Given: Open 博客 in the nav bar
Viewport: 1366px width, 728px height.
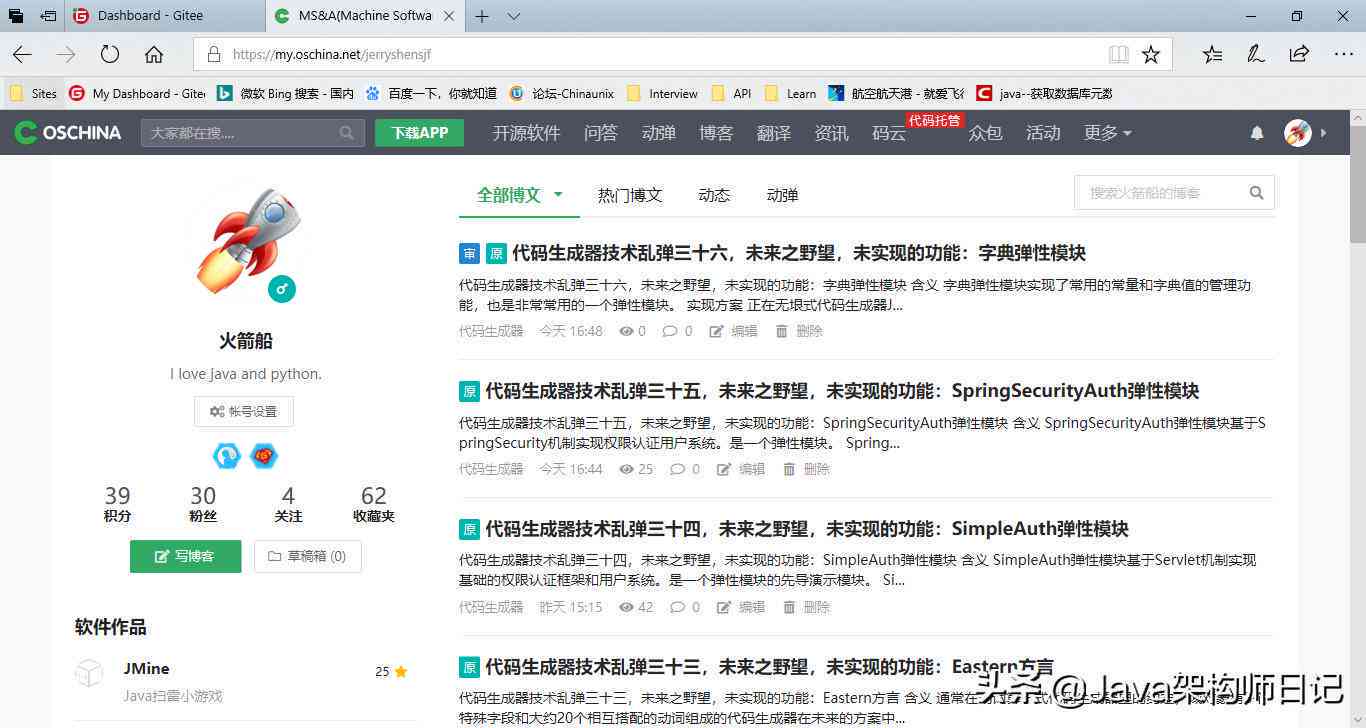Looking at the screenshot, I should [716, 133].
